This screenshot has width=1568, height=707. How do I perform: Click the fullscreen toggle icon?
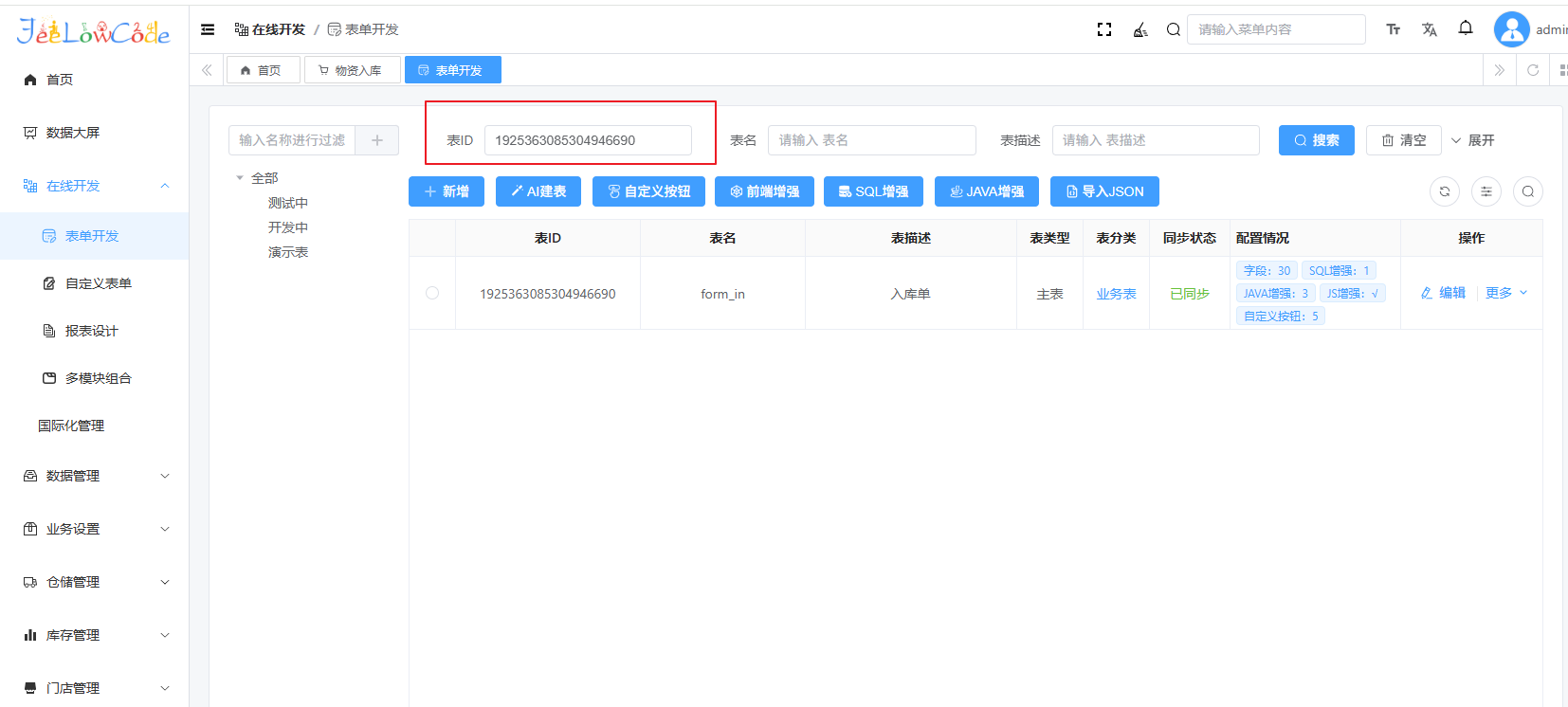pyautogui.click(x=1104, y=29)
